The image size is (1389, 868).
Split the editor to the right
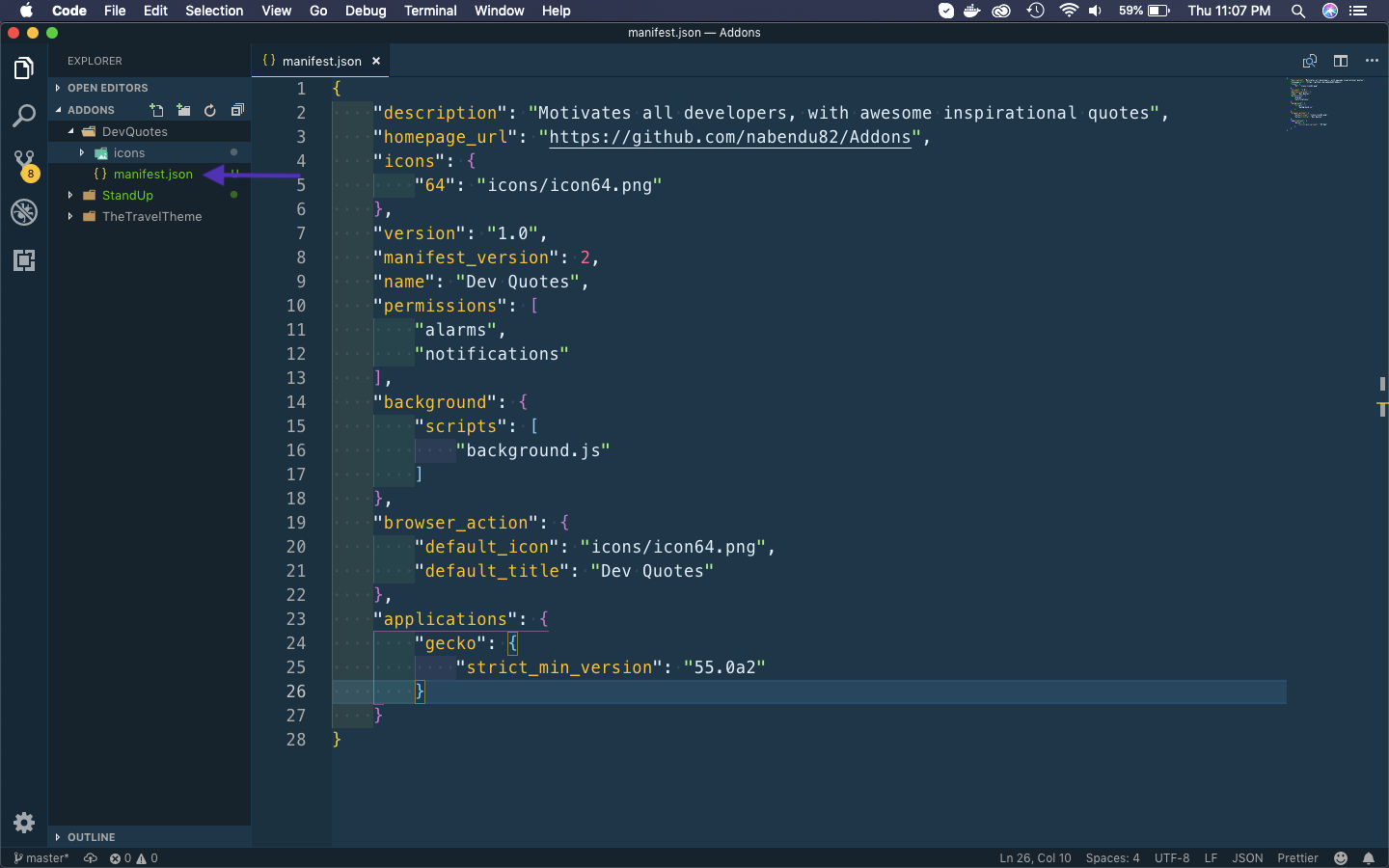pos(1341,61)
